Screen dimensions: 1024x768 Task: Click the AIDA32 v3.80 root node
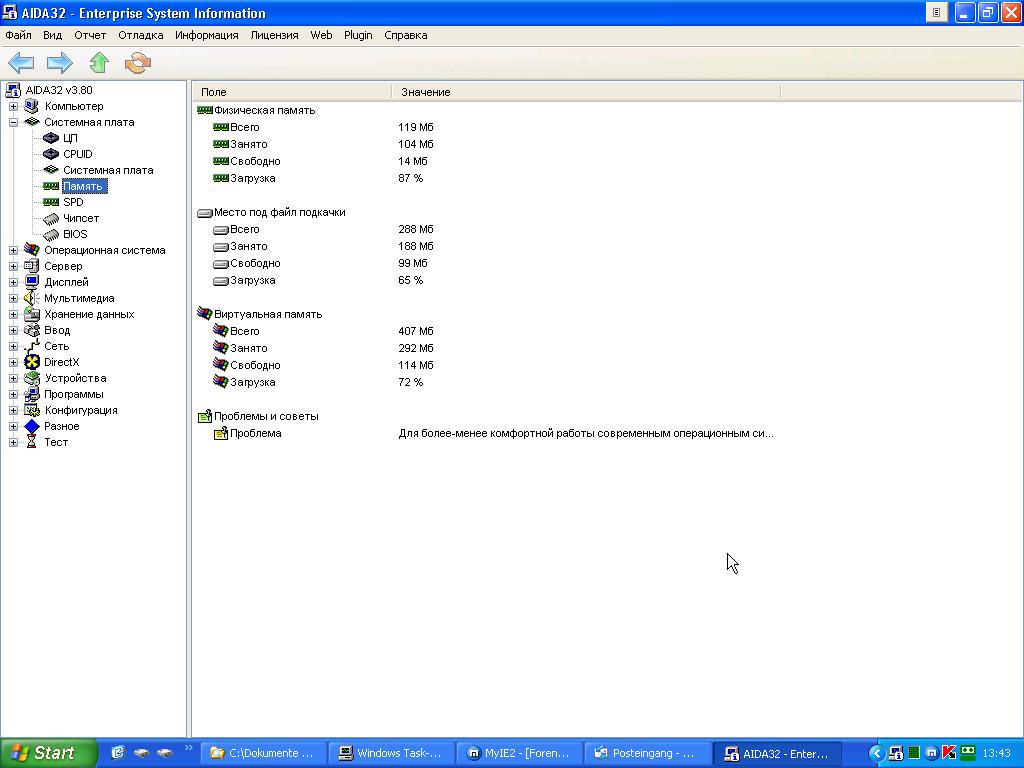click(x=59, y=90)
